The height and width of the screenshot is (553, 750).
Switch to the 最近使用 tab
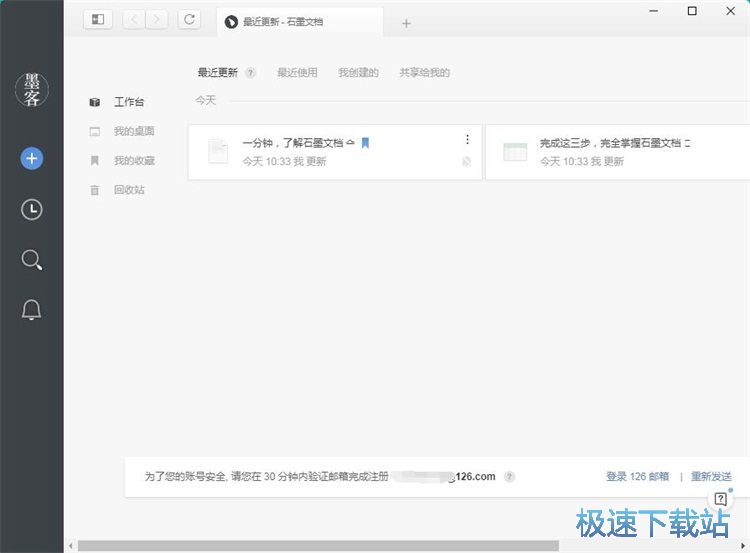point(297,73)
